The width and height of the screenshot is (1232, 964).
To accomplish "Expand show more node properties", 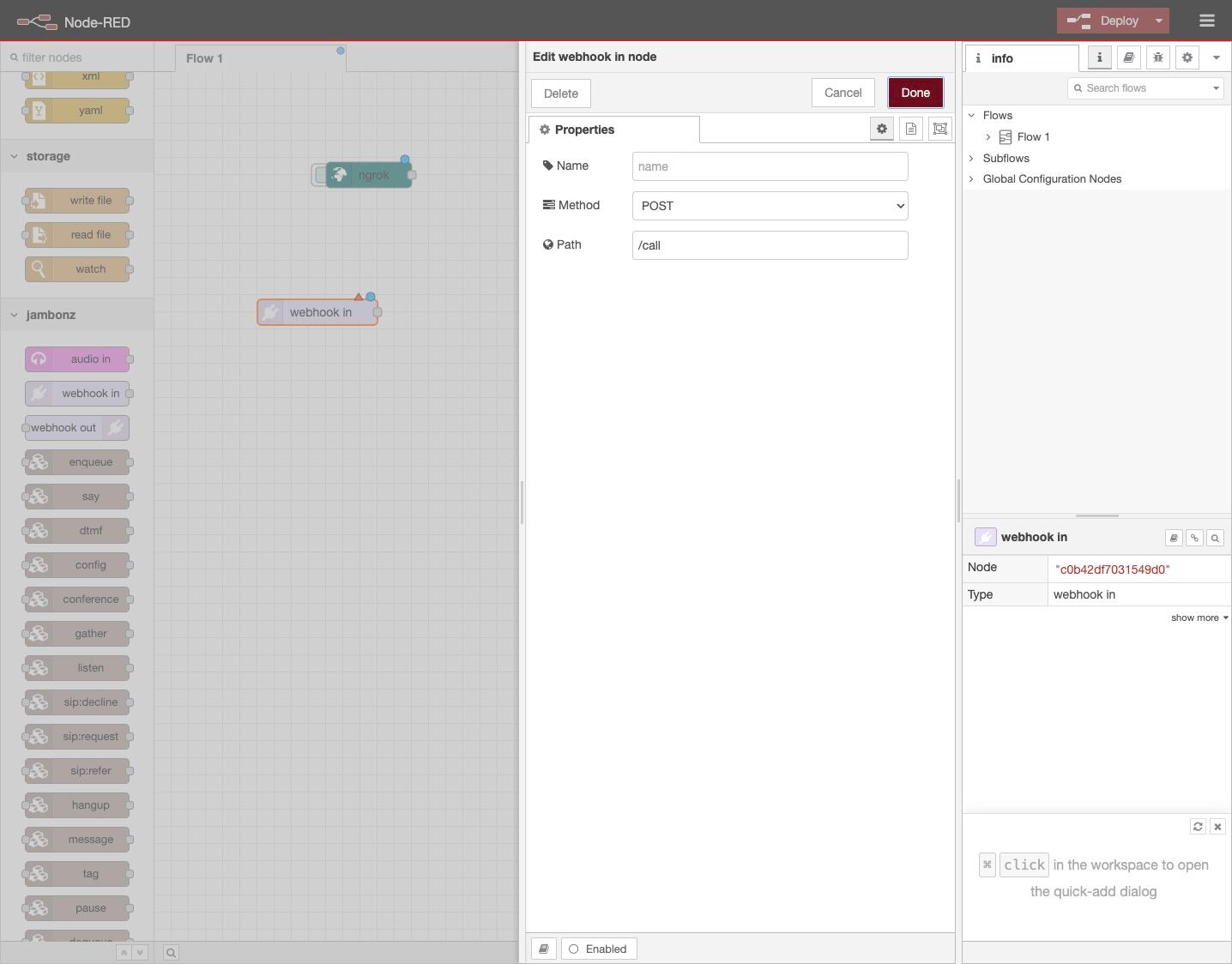I will click(1199, 618).
